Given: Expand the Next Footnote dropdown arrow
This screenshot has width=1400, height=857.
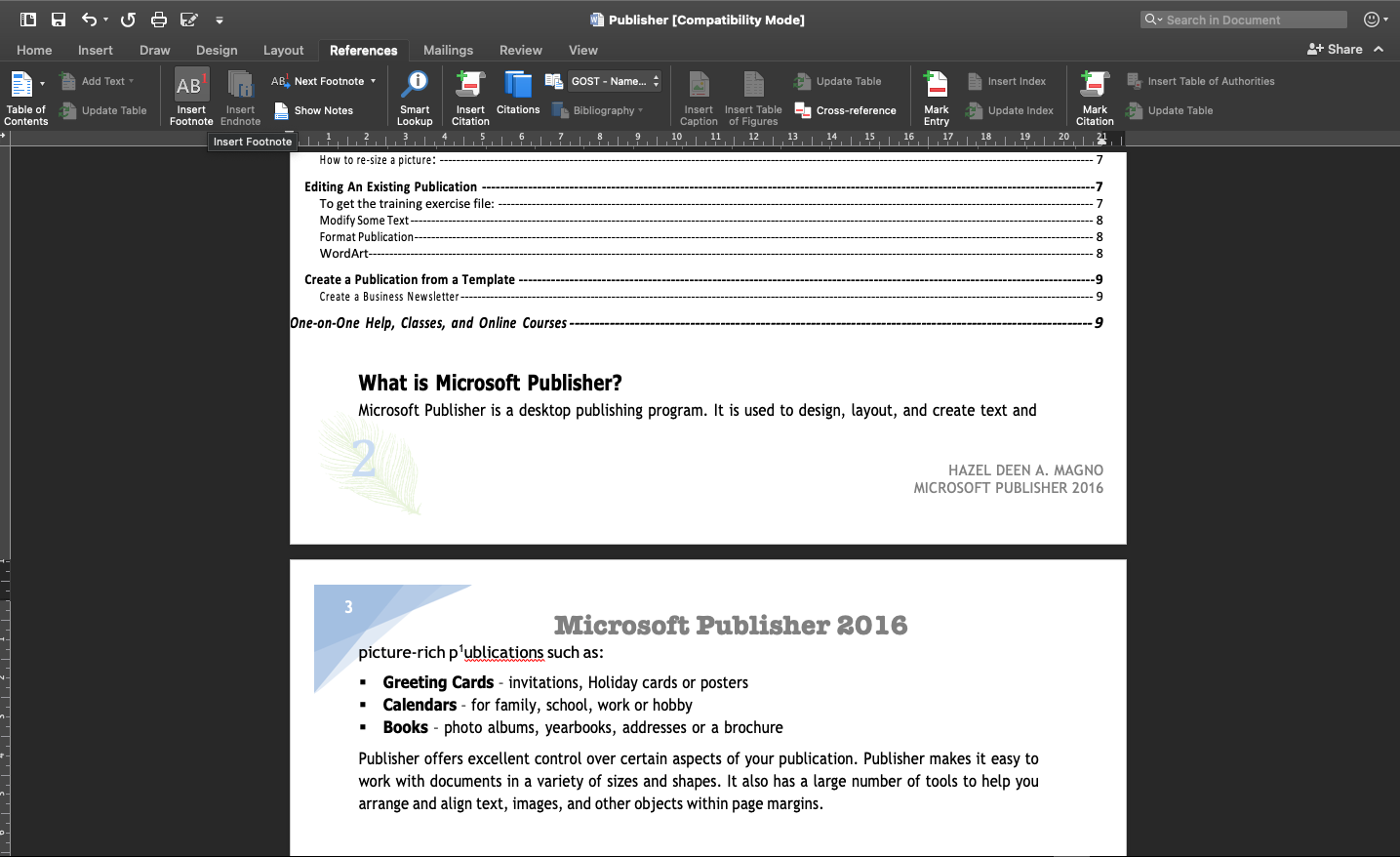Looking at the screenshot, I should tap(373, 81).
